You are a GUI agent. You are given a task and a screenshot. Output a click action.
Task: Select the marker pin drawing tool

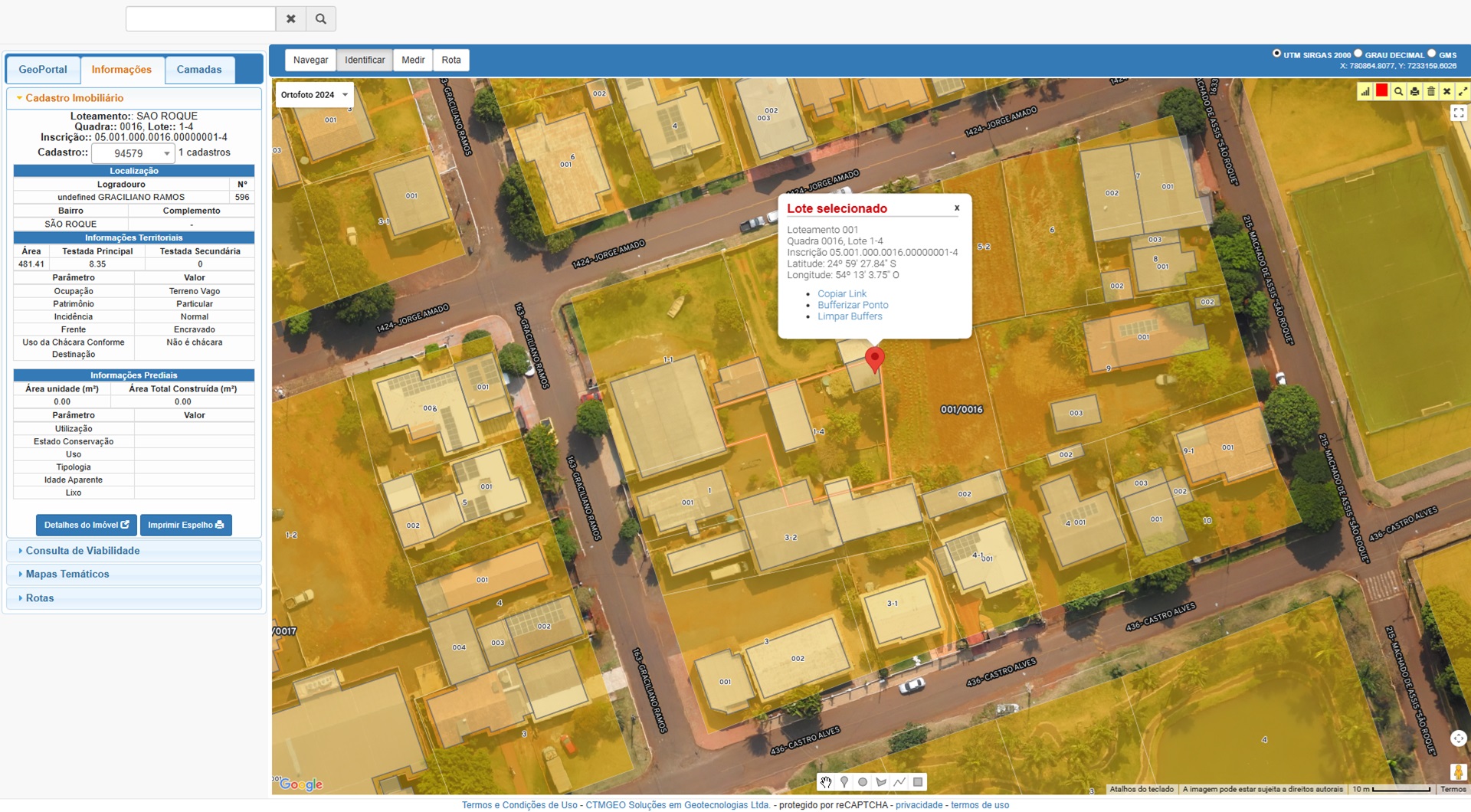(844, 782)
